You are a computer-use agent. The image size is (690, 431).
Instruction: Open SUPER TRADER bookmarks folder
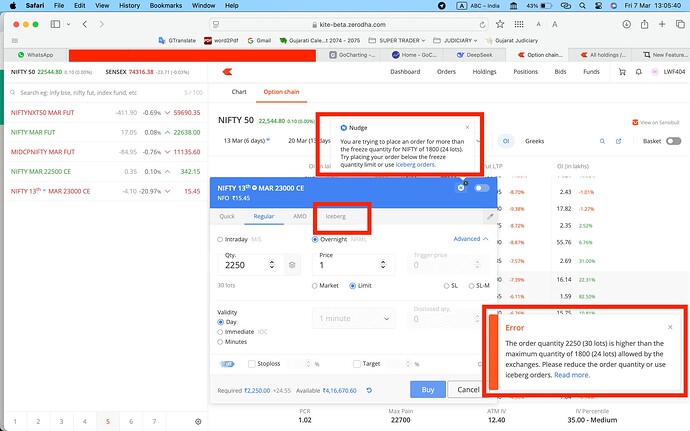tap(397, 41)
